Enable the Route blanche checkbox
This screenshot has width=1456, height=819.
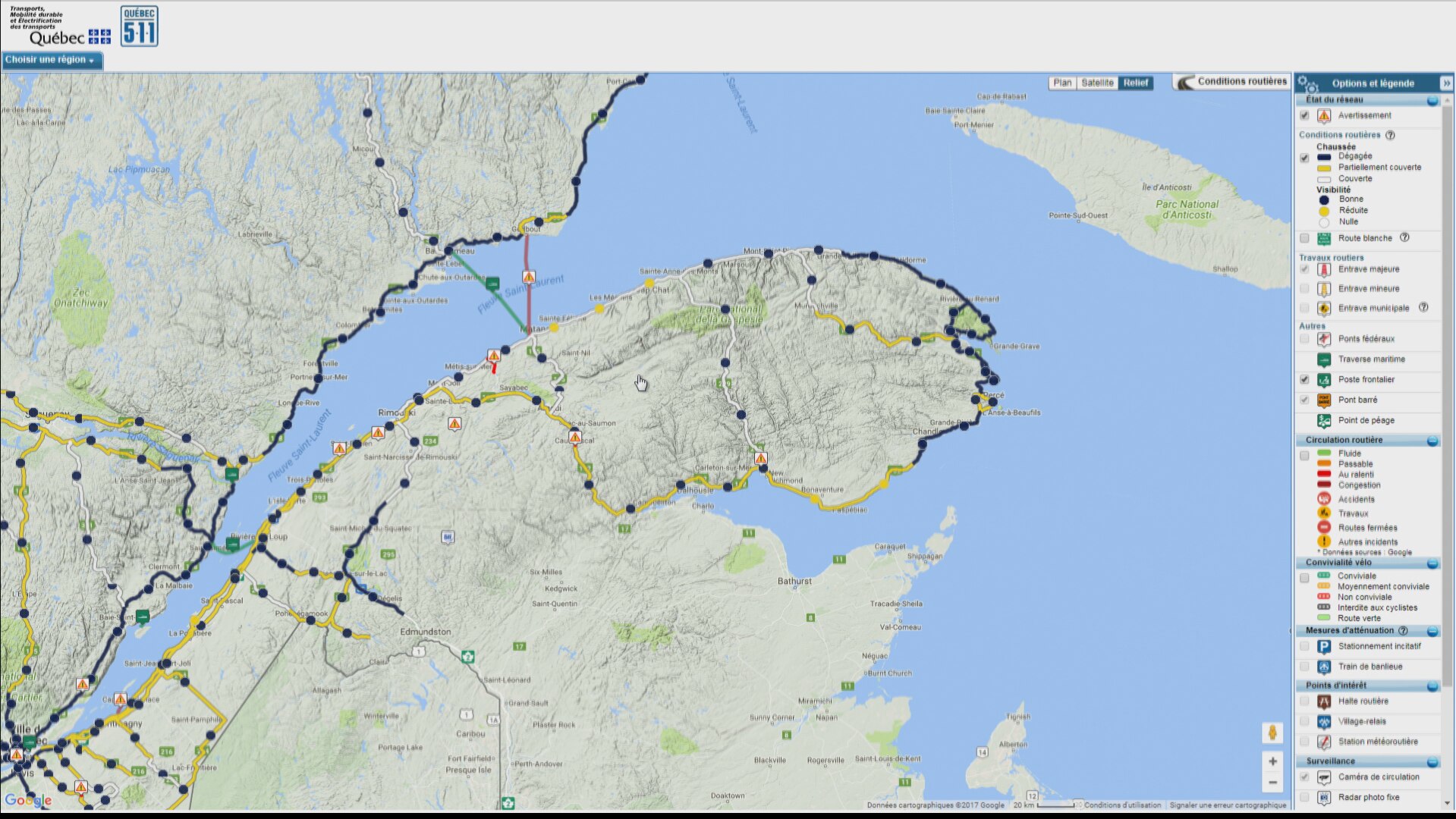[x=1305, y=238]
